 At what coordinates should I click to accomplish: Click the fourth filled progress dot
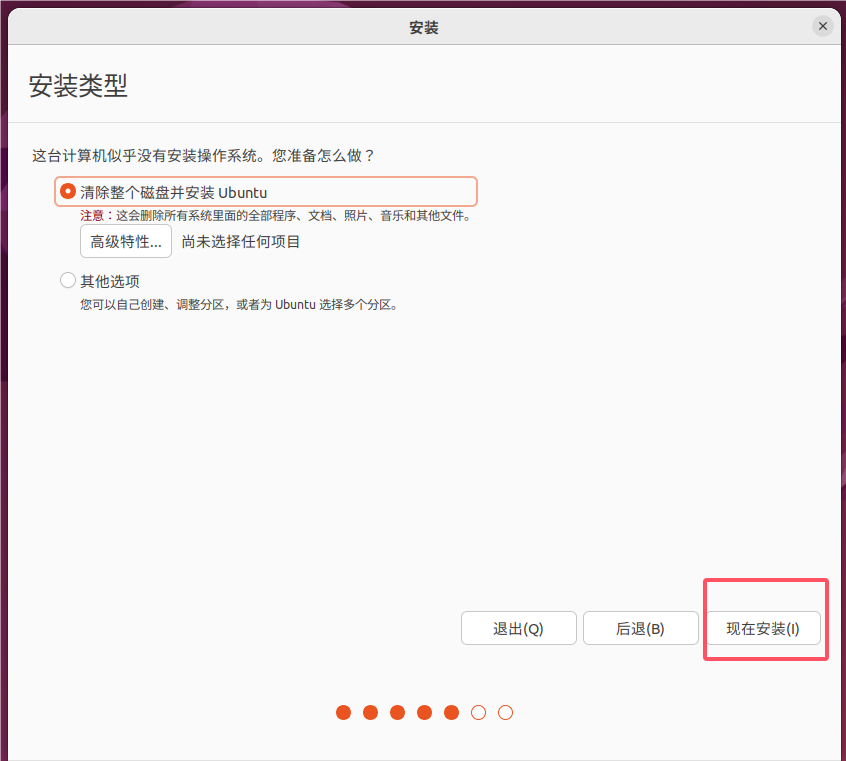[424, 713]
